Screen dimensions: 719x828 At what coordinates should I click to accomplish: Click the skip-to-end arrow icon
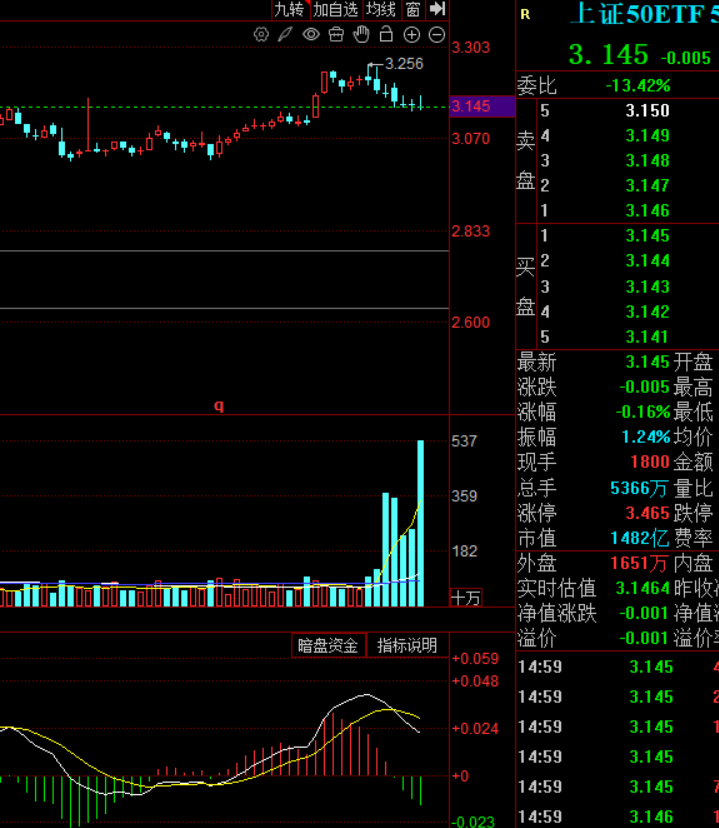438,9
